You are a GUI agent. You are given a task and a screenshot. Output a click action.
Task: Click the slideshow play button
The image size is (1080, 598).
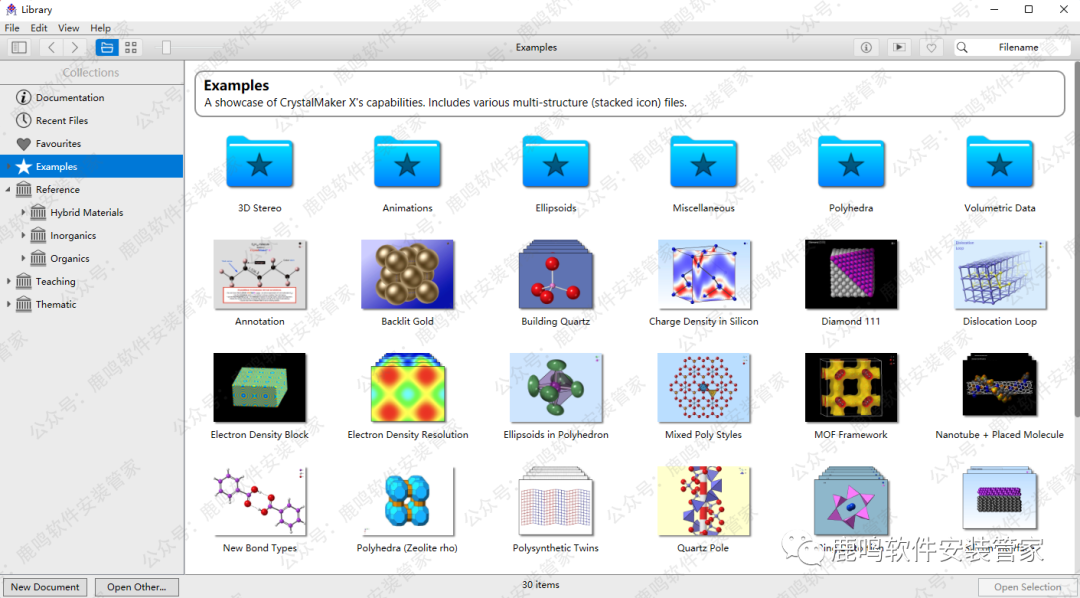pos(899,47)
